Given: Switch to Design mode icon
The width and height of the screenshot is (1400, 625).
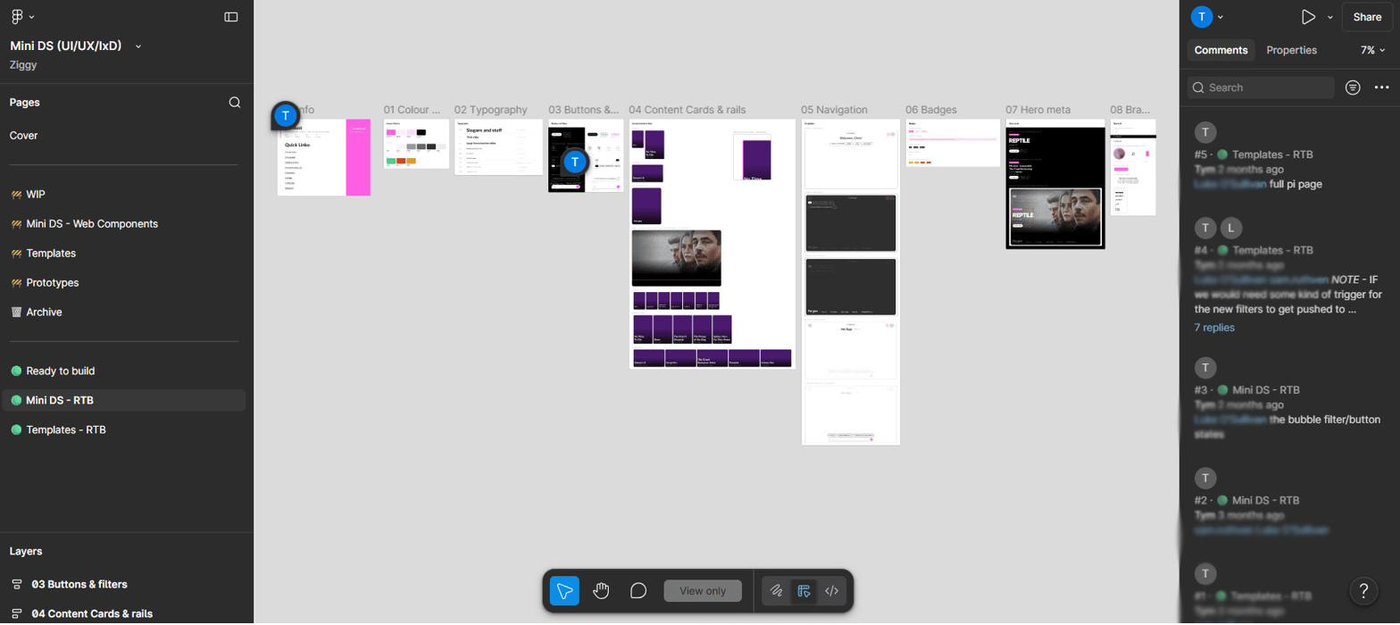Looking at the screenshot, I should [x=804, y=591].
